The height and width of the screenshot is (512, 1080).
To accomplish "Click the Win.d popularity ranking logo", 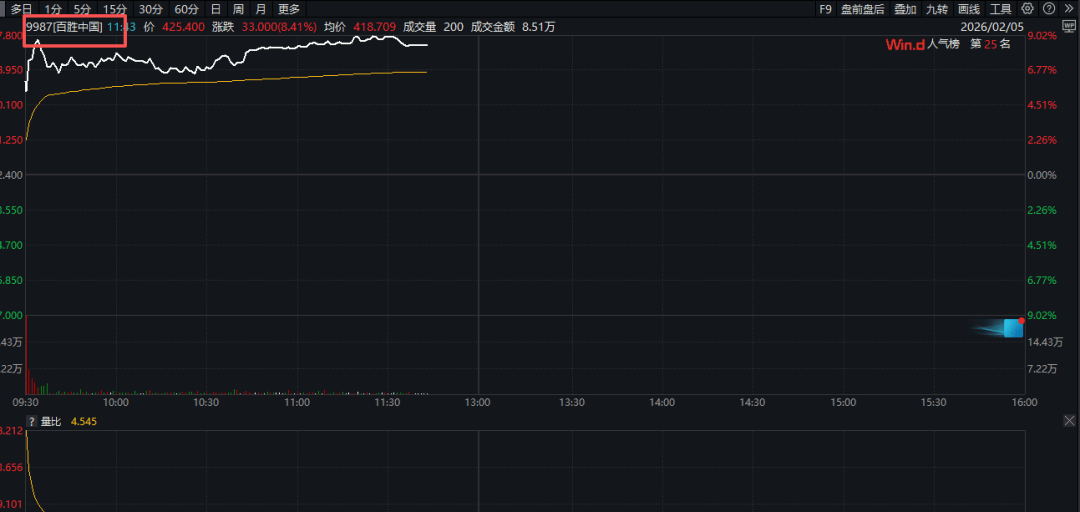I will pos(905,44).
